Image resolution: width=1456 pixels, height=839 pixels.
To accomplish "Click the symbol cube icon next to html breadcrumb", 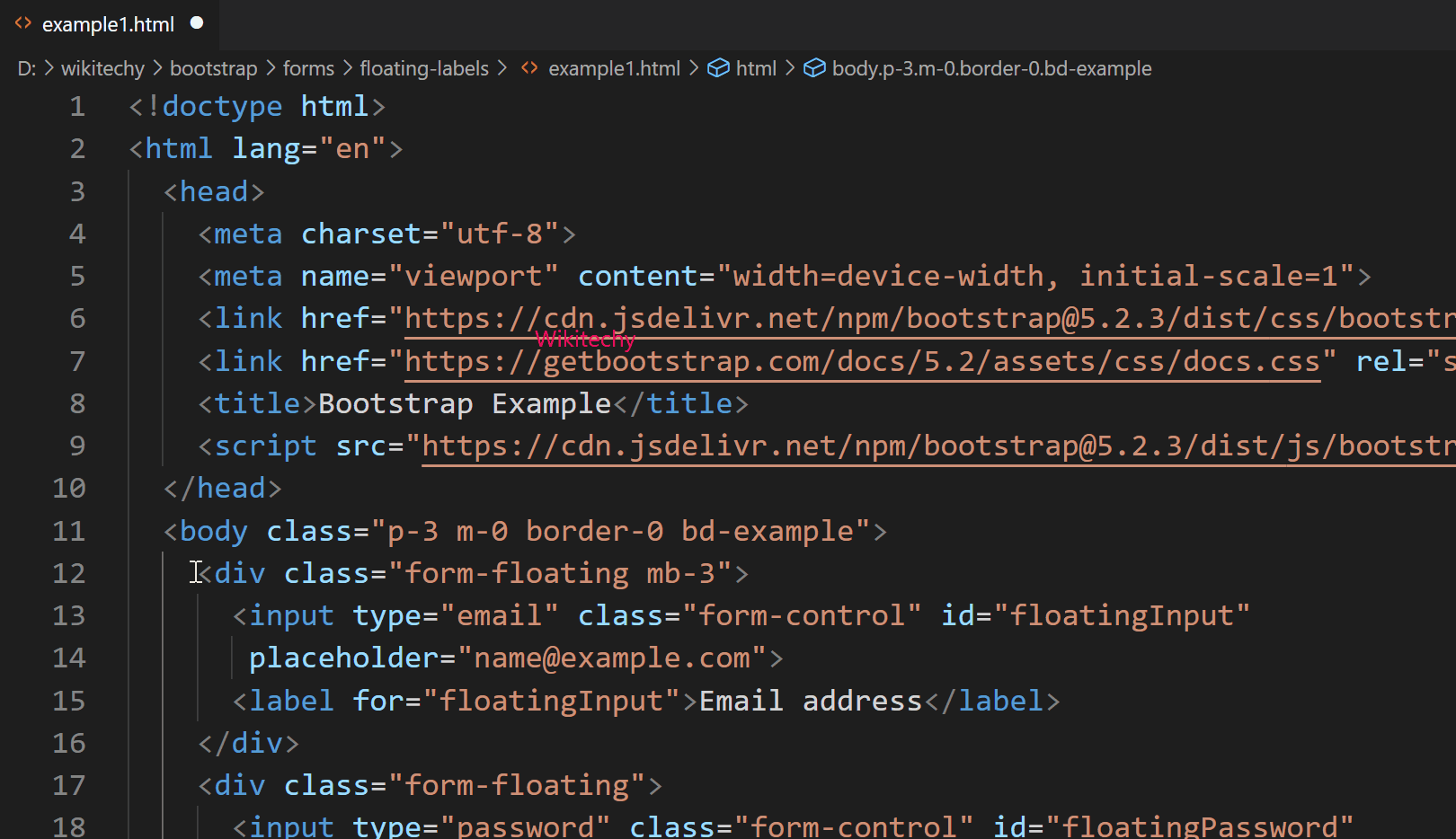I will pos(718,67).
